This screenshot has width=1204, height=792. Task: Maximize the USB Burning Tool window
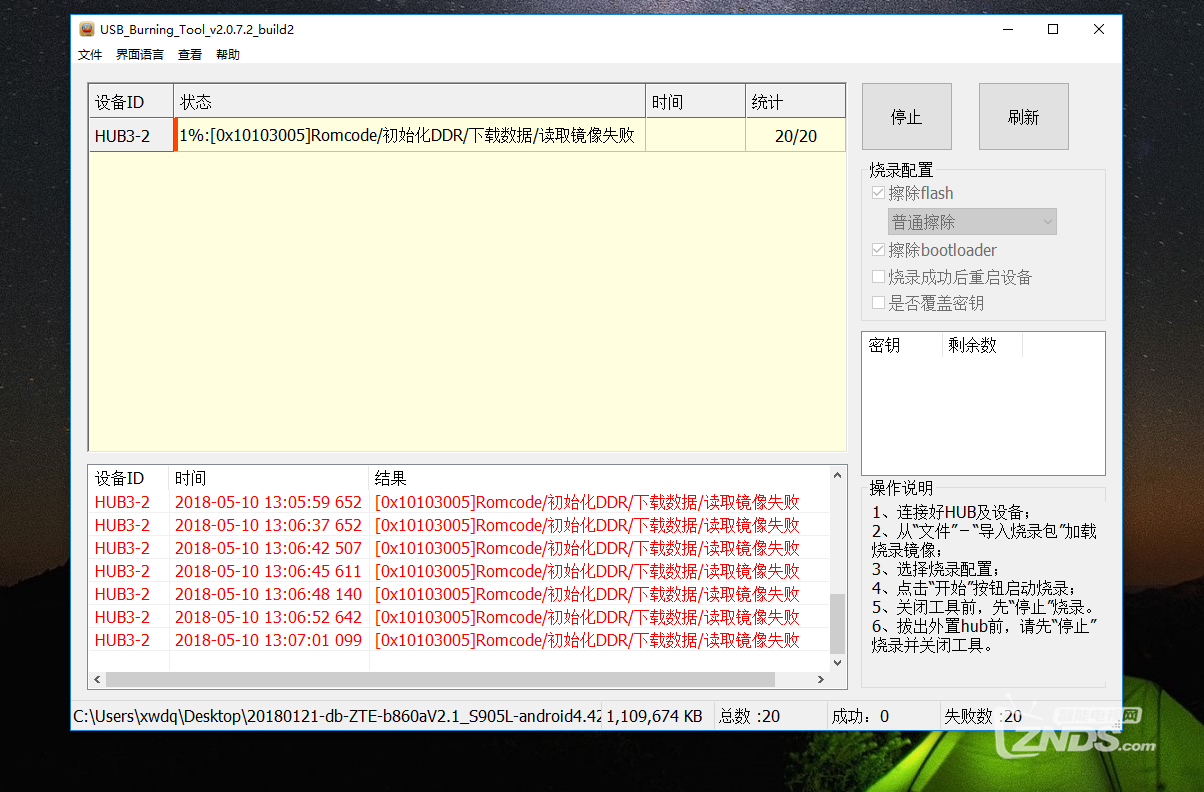[1053, 29]
